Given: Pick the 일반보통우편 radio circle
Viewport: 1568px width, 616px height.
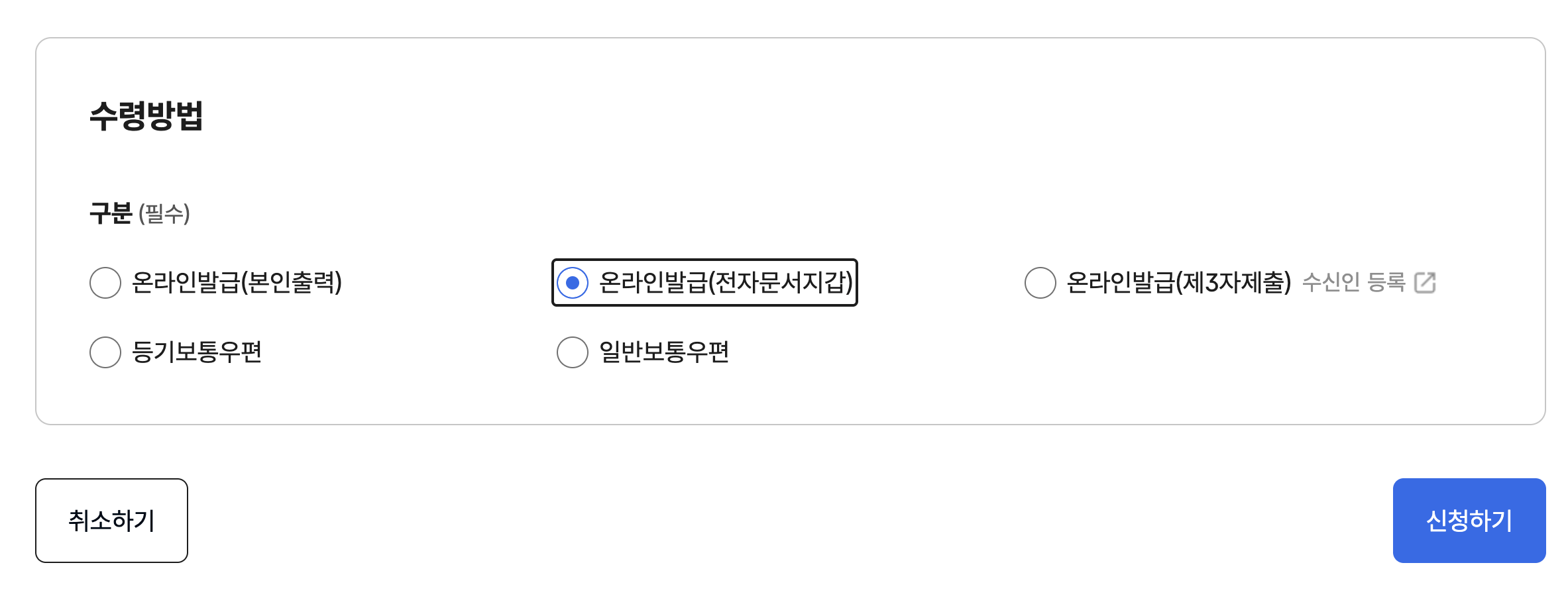Looking at the screenshot, I should point(573,352).
